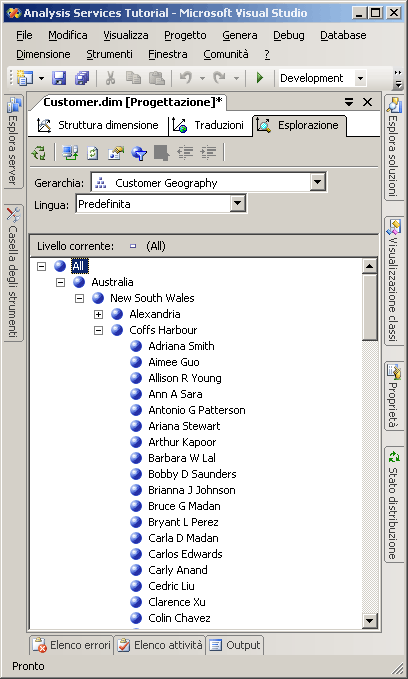Click the Redo arrow icon
This screenshot has height=679, width=408.
(x=220, y=78)
